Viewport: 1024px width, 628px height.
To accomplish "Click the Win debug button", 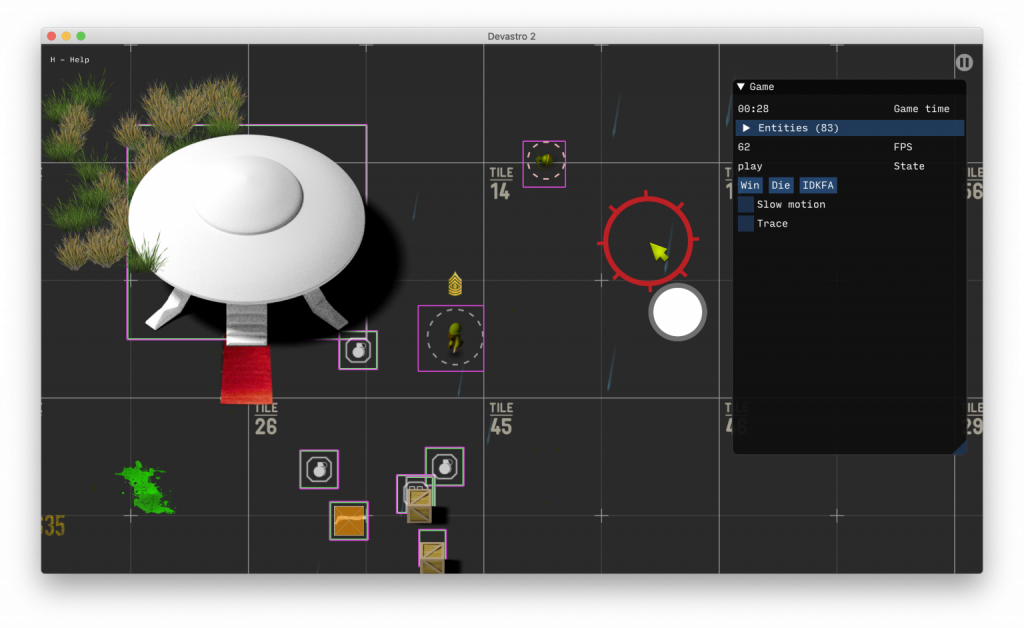I will 750,185.
